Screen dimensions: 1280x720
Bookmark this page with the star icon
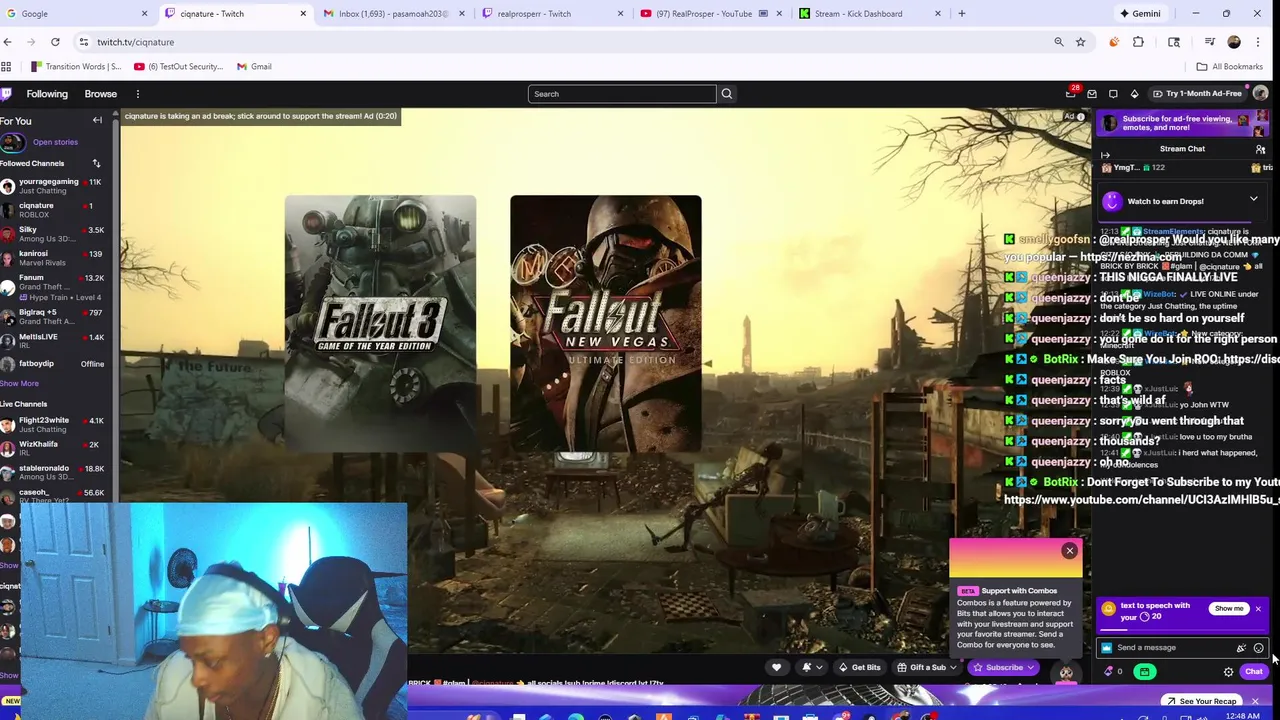(1080, 42)
